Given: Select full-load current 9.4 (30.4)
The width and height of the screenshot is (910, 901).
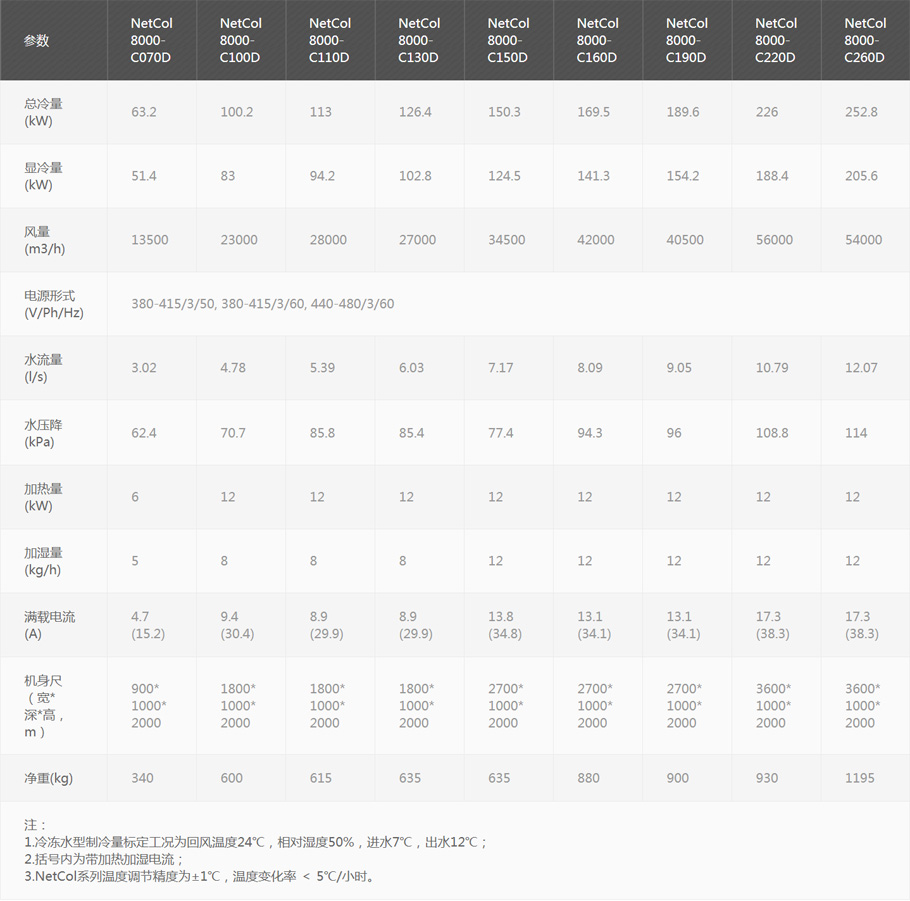Looking at the screenshot, I should tap(237, 625).
